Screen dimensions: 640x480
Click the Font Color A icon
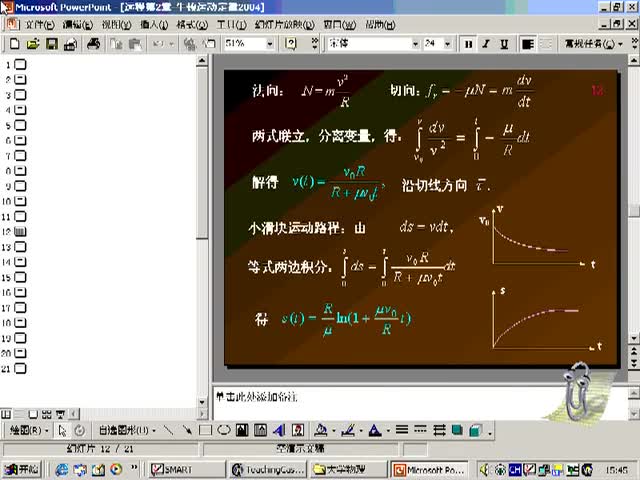click(x=375, y=430)
